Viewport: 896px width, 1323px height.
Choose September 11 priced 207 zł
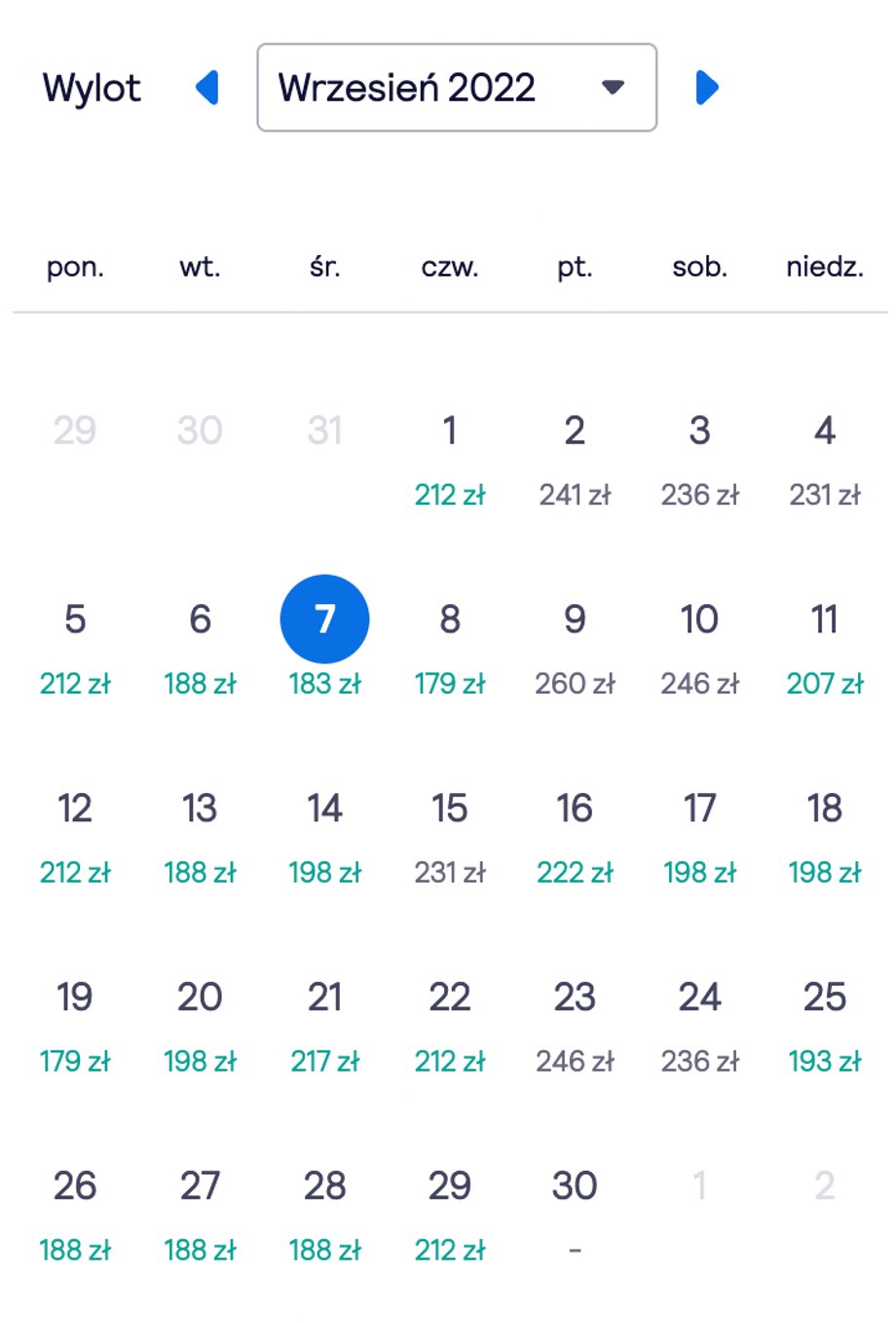coord(825,648)
